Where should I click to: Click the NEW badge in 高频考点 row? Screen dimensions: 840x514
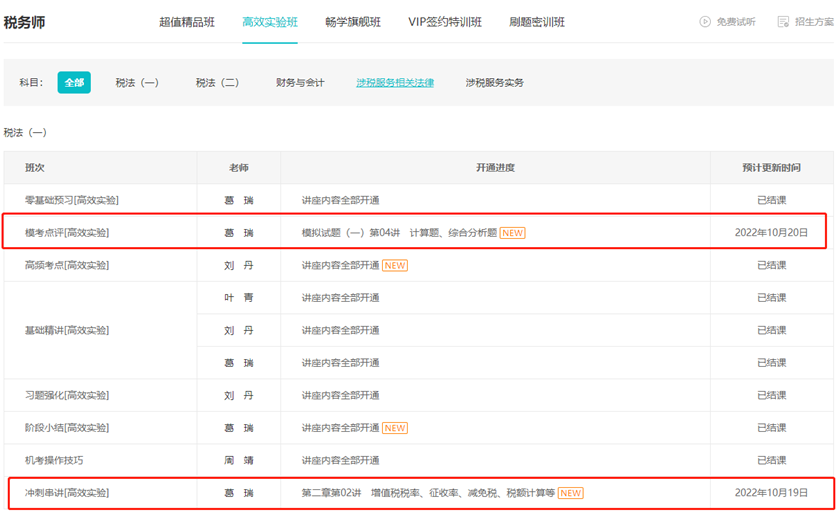395,266
